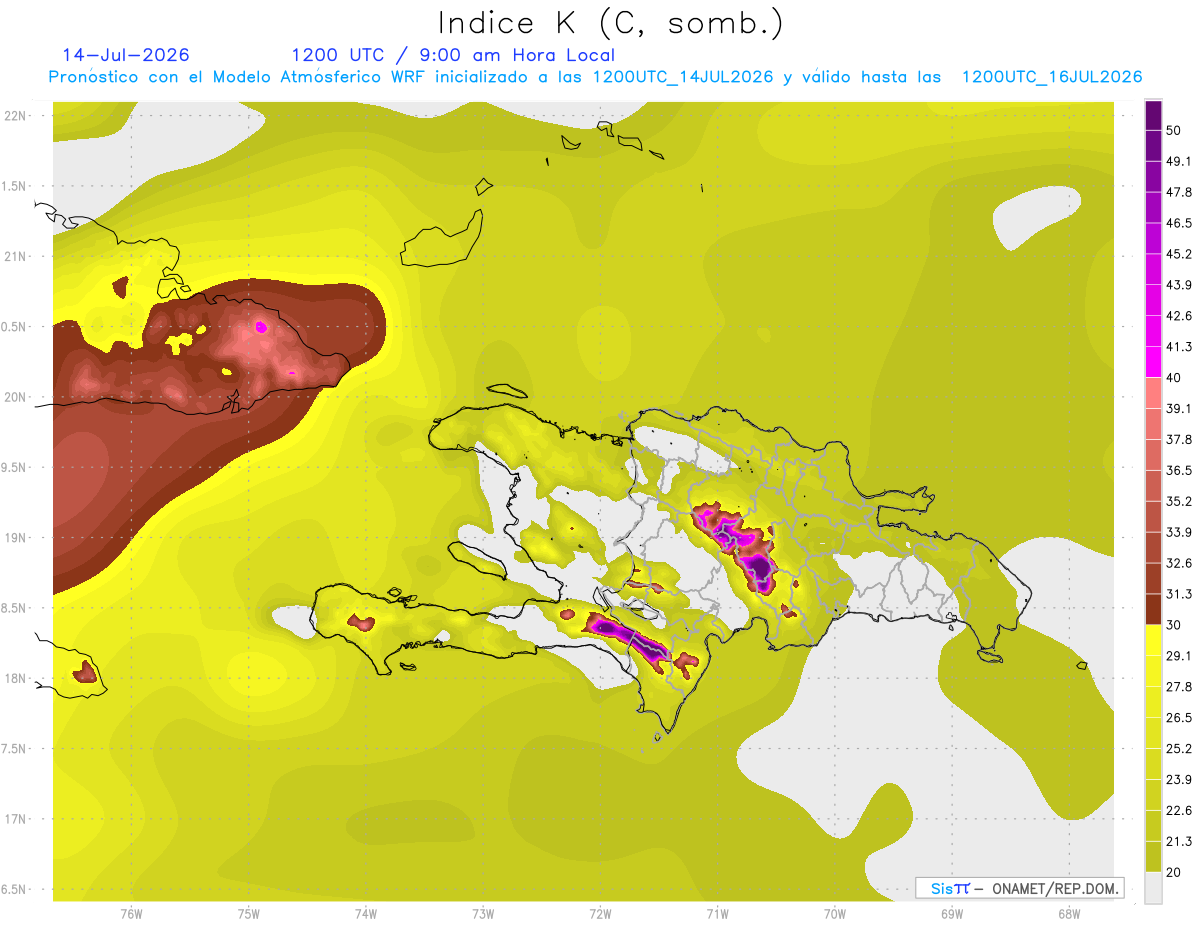
Task: Click the '73W' longitude label
Action: 483,913
